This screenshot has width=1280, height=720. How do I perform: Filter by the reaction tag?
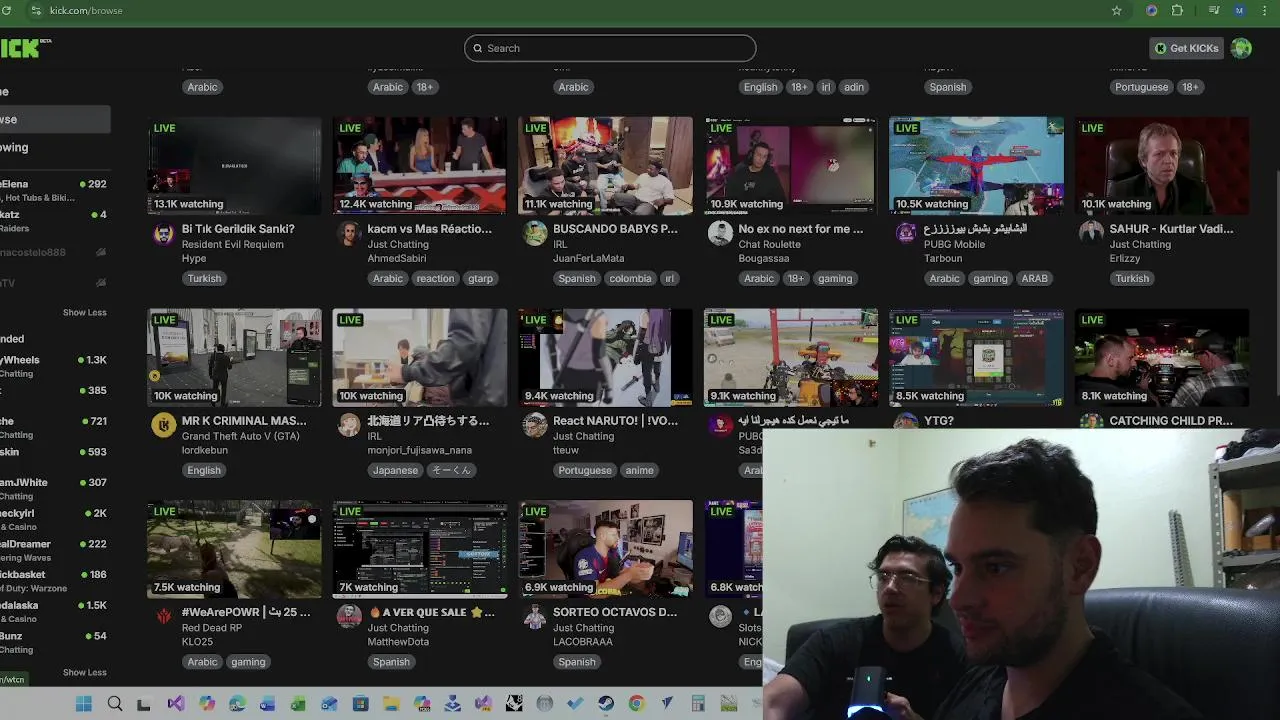435,278
